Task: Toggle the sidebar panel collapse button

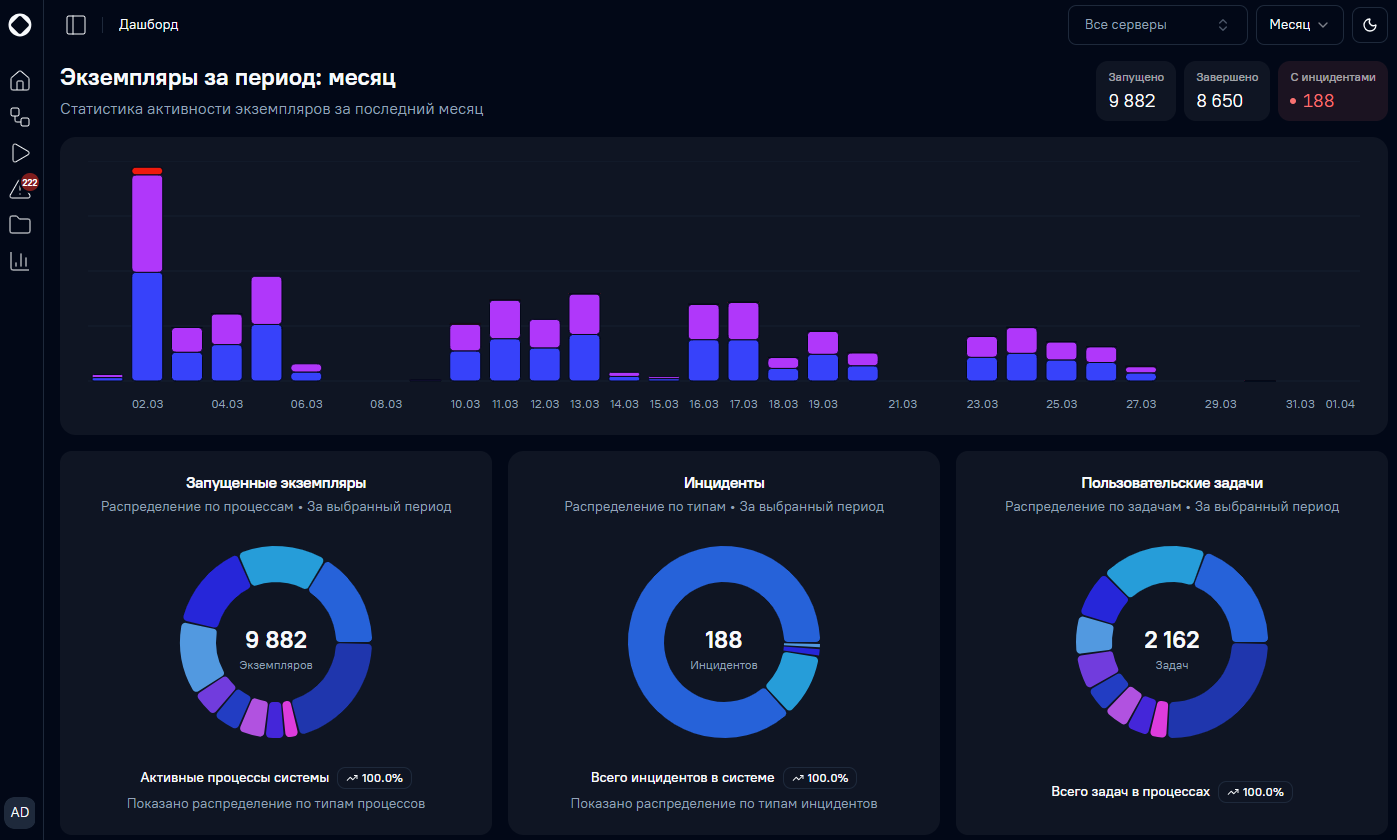Action: tap(76, 25)
